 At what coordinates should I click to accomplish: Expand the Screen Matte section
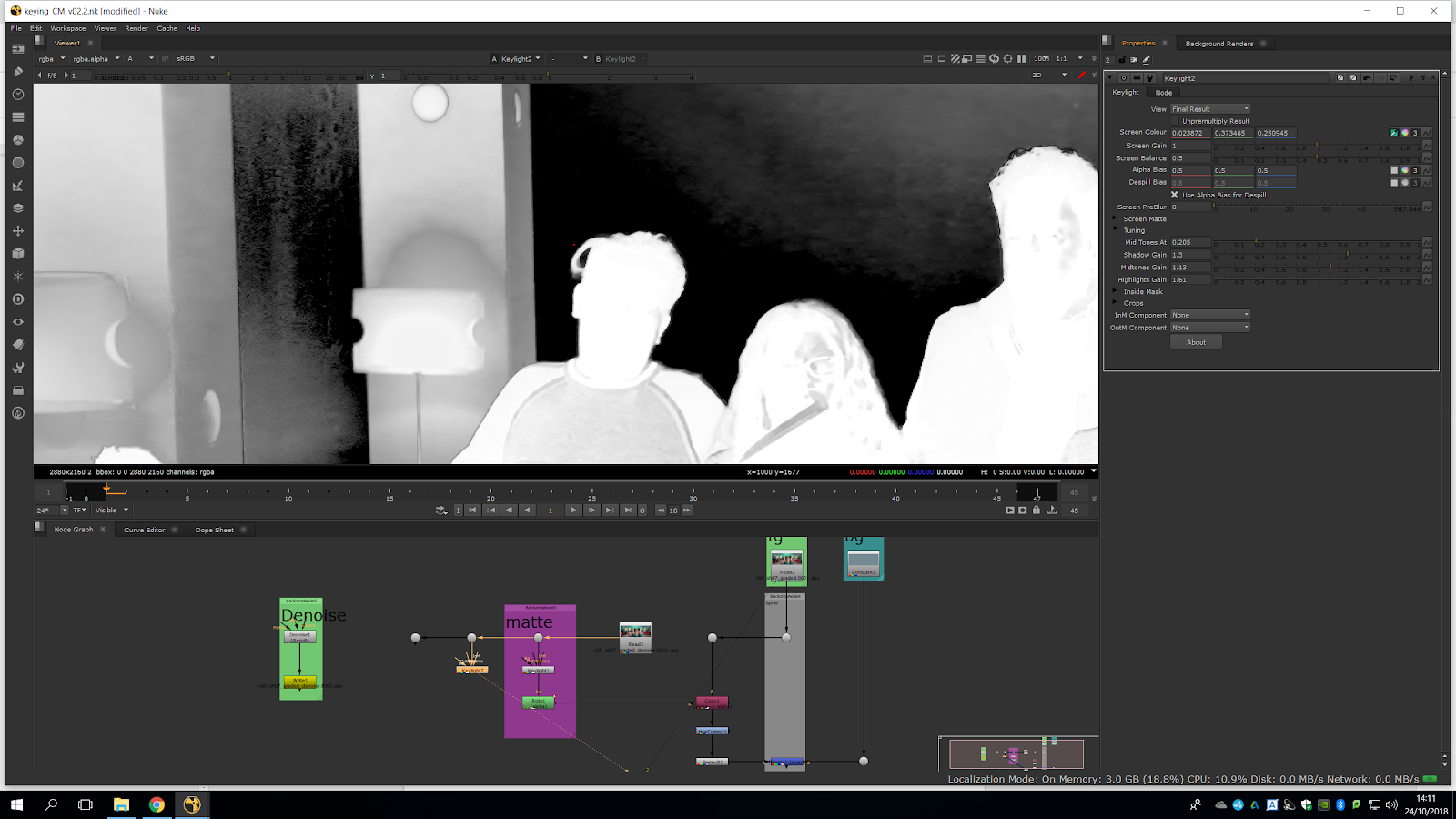point(1115,219)
